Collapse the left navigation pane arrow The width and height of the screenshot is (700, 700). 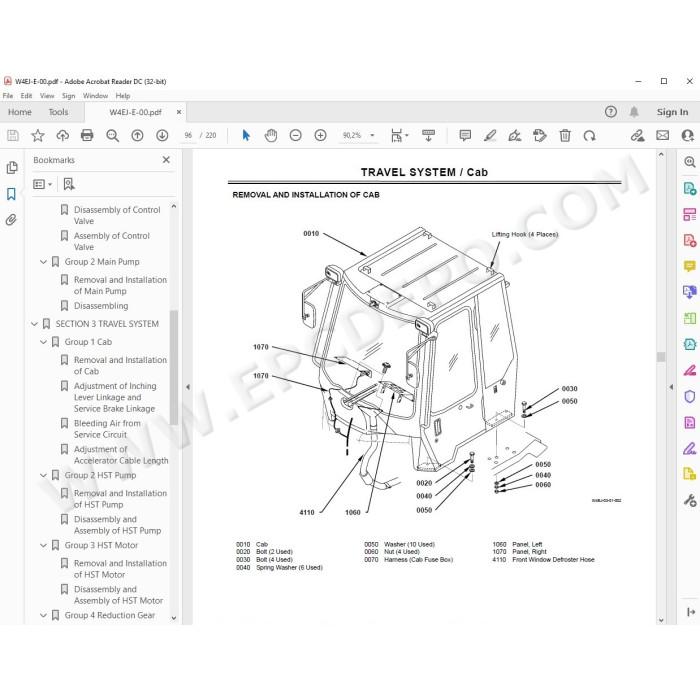coord(188,387)
